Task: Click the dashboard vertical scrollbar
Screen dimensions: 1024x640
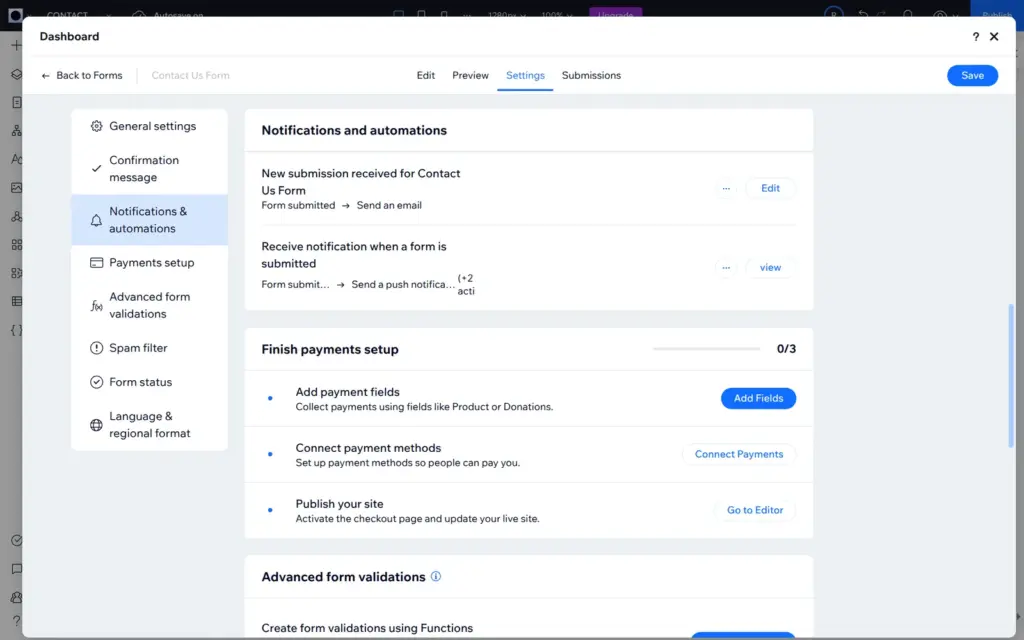Action: point(1011,376)
